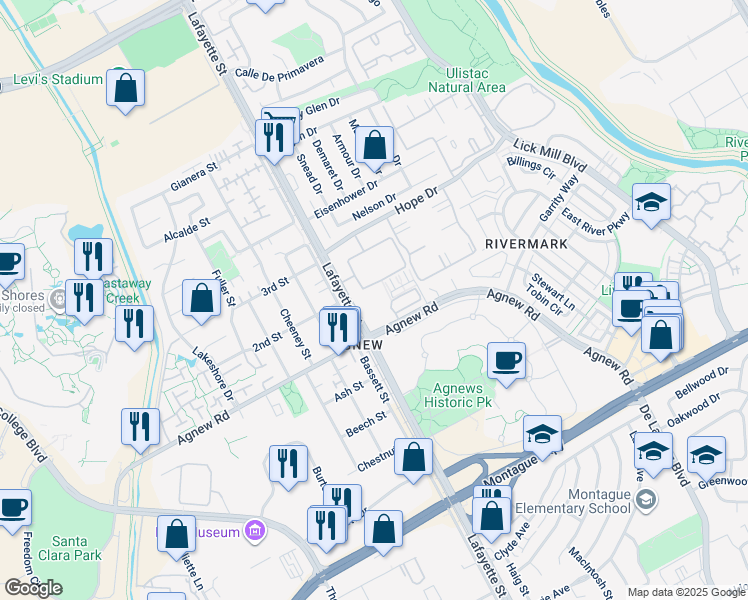The height and width of the screenshot is (600, 748).
Task: Open the restaurant marker on lower-left Agnew Rd
Action: pyautogui.click(x=140, y=427)
